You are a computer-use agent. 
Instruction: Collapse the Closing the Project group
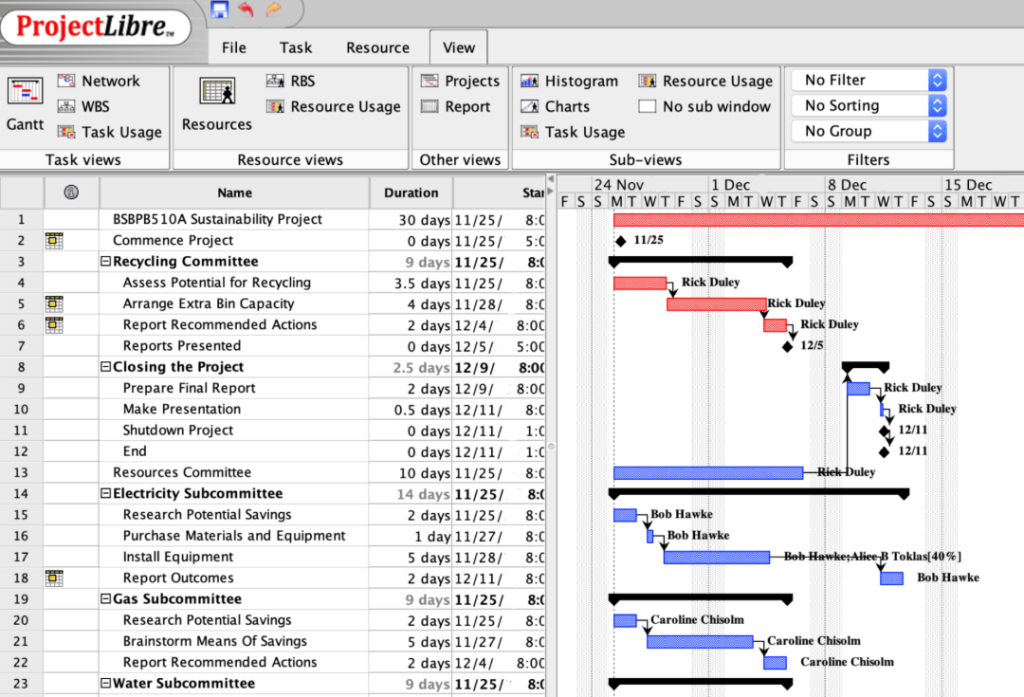coord(105,367)
